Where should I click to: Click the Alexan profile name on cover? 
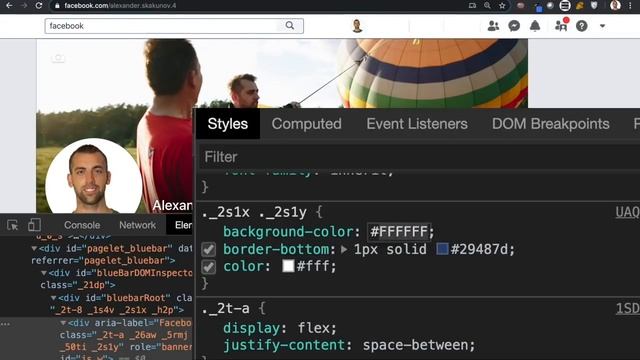point(172,205)
